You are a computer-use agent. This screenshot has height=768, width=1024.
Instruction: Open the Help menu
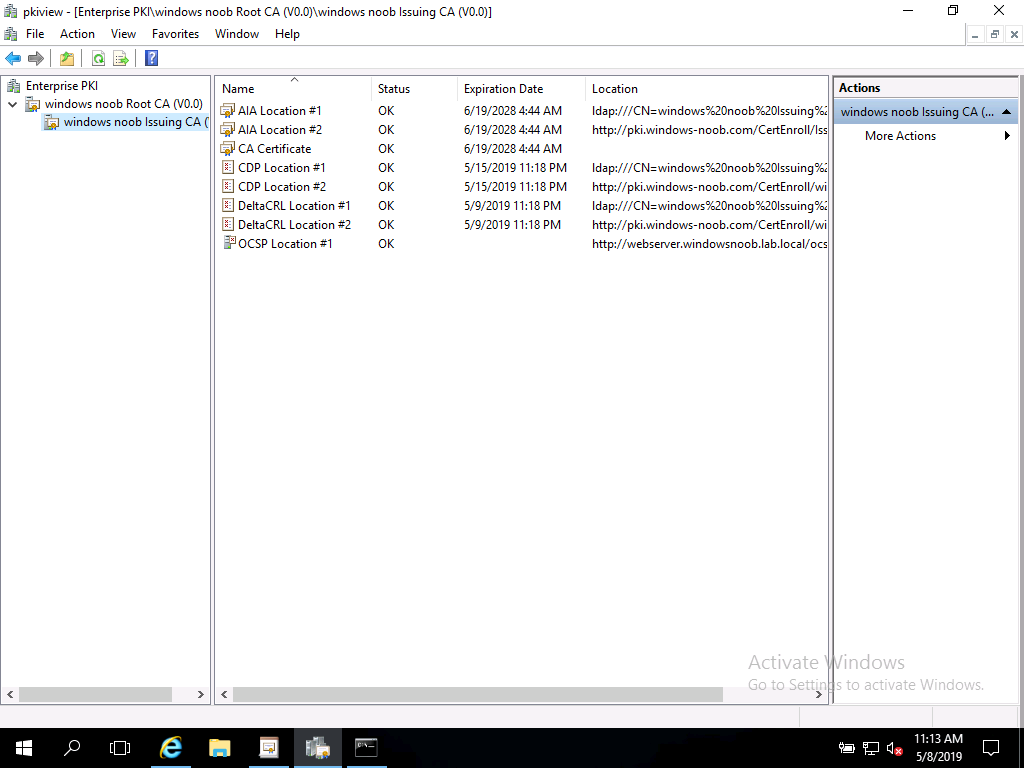click(x=287, y=34)
